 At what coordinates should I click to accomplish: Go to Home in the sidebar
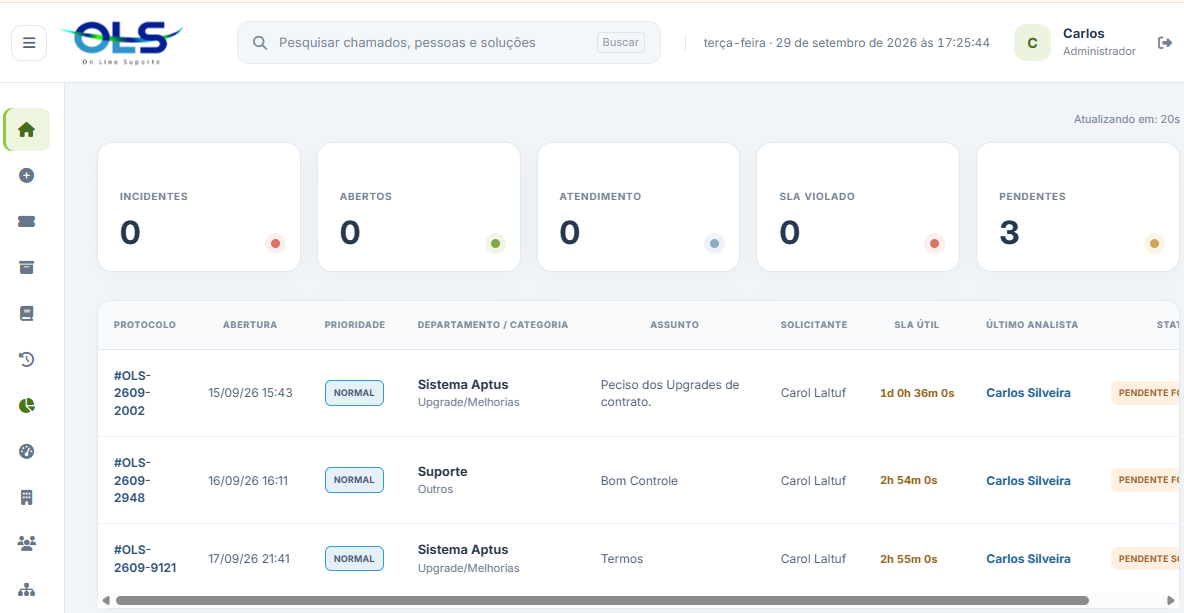pyautogui.click(x=26, y=130)
